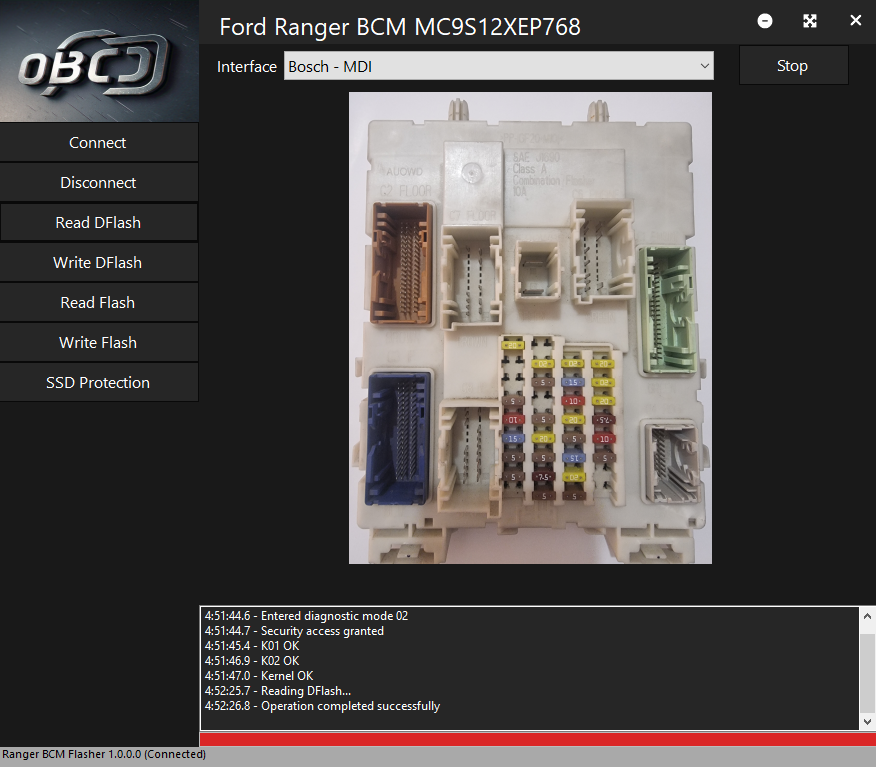Select 'Security access granted' log line
The image size is (876, 767).
294,631
